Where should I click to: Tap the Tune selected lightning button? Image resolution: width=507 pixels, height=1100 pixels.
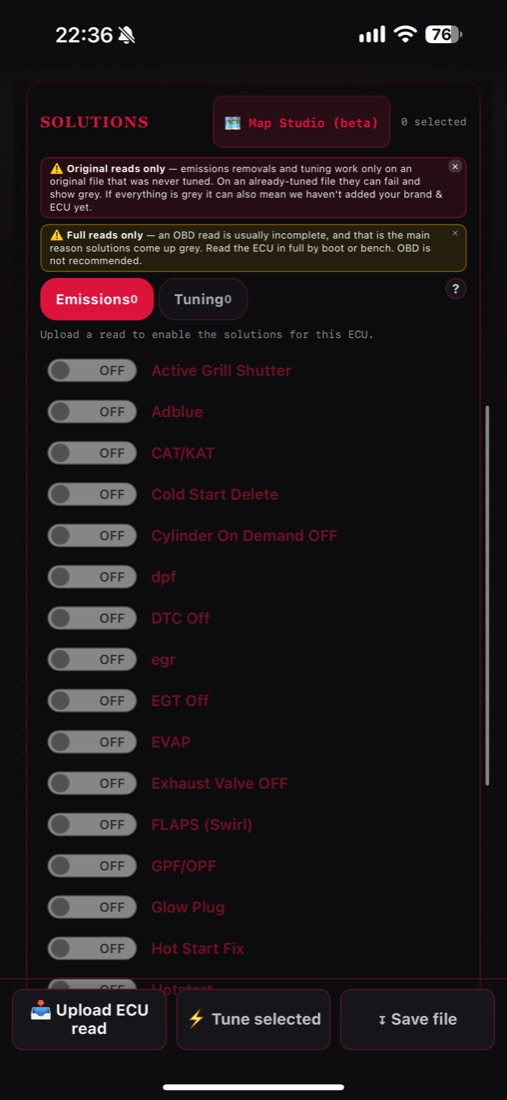pos(253,1019)
